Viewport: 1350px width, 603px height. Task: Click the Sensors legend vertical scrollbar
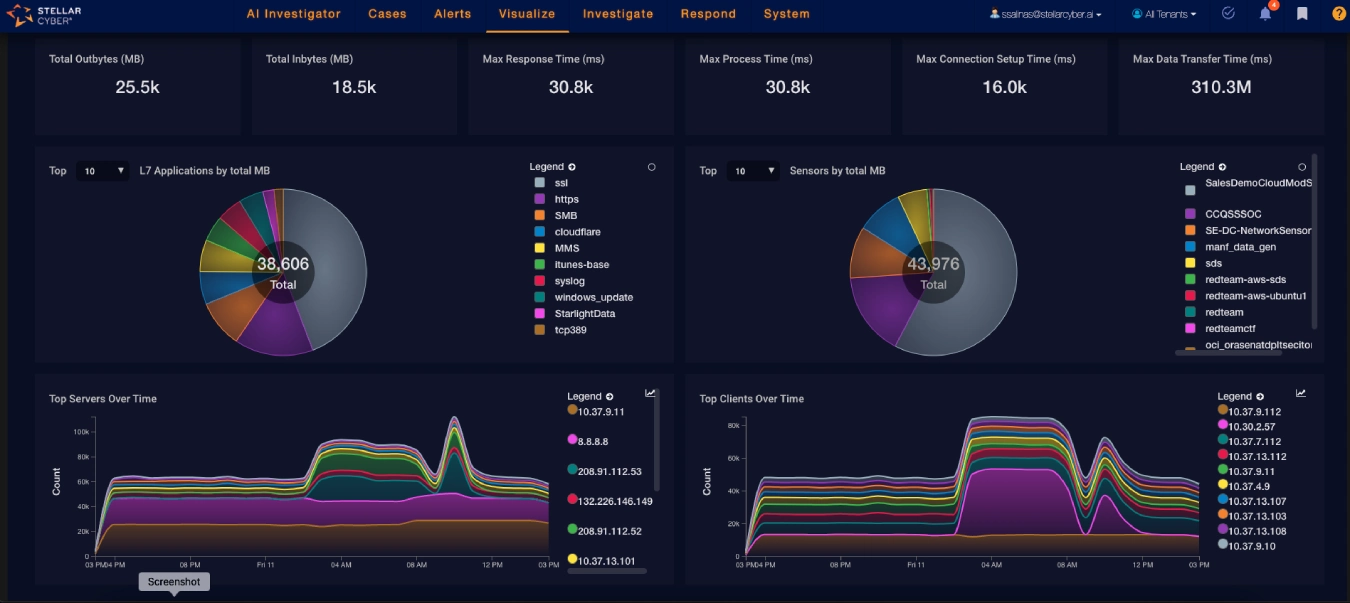(1314, 240)
